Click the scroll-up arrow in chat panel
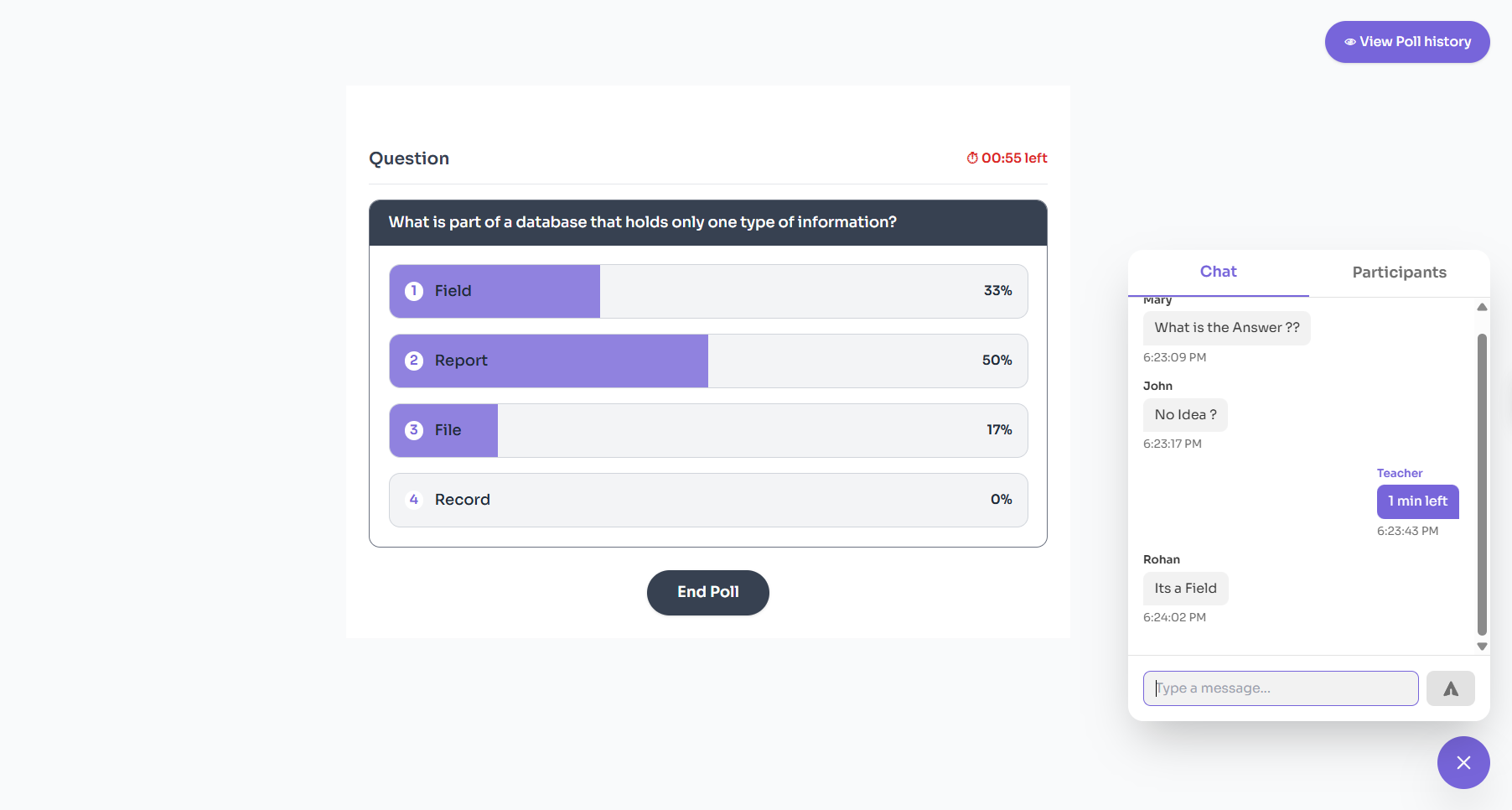This screenshot has width=1512, height=810. [x=1482, y=307]
